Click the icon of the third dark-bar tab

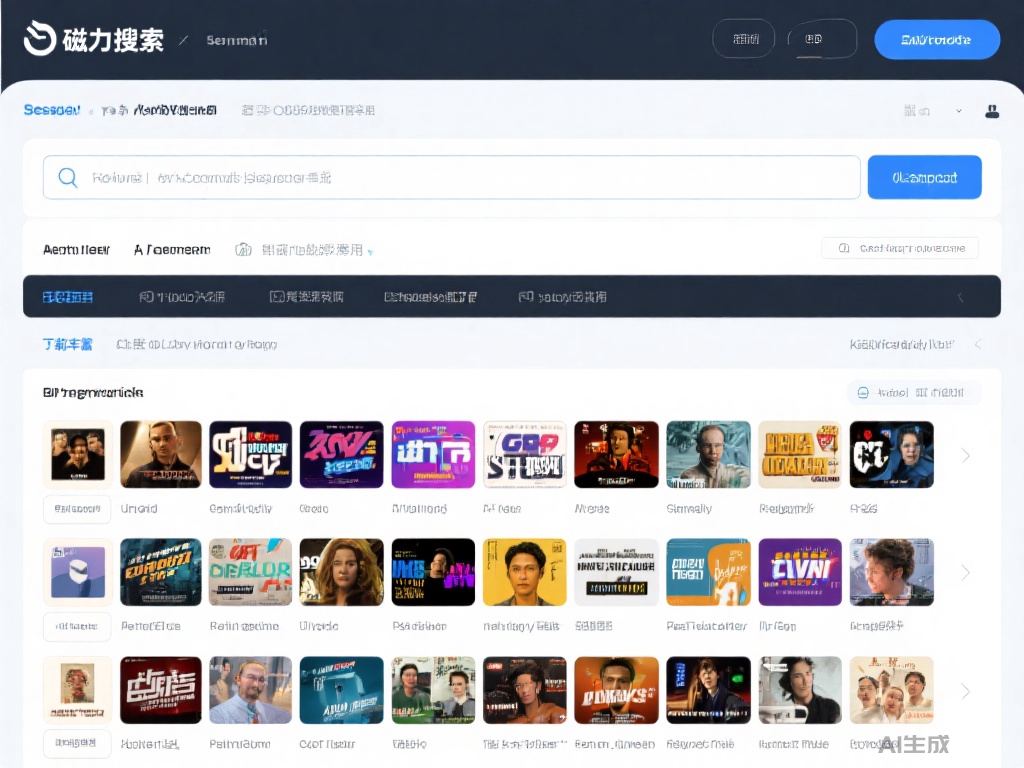(276, 296)
